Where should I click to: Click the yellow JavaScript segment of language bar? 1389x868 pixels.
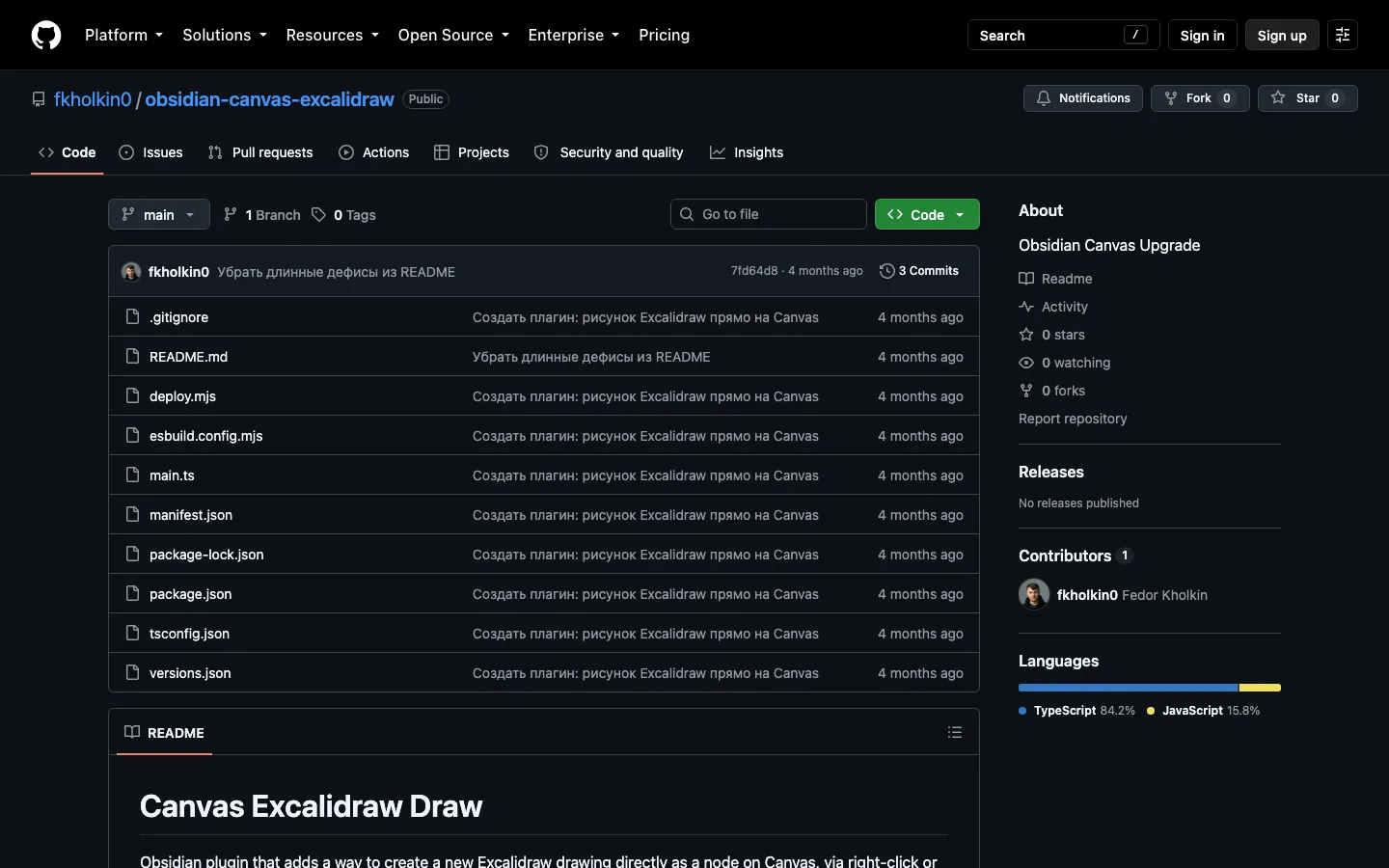1260,688
